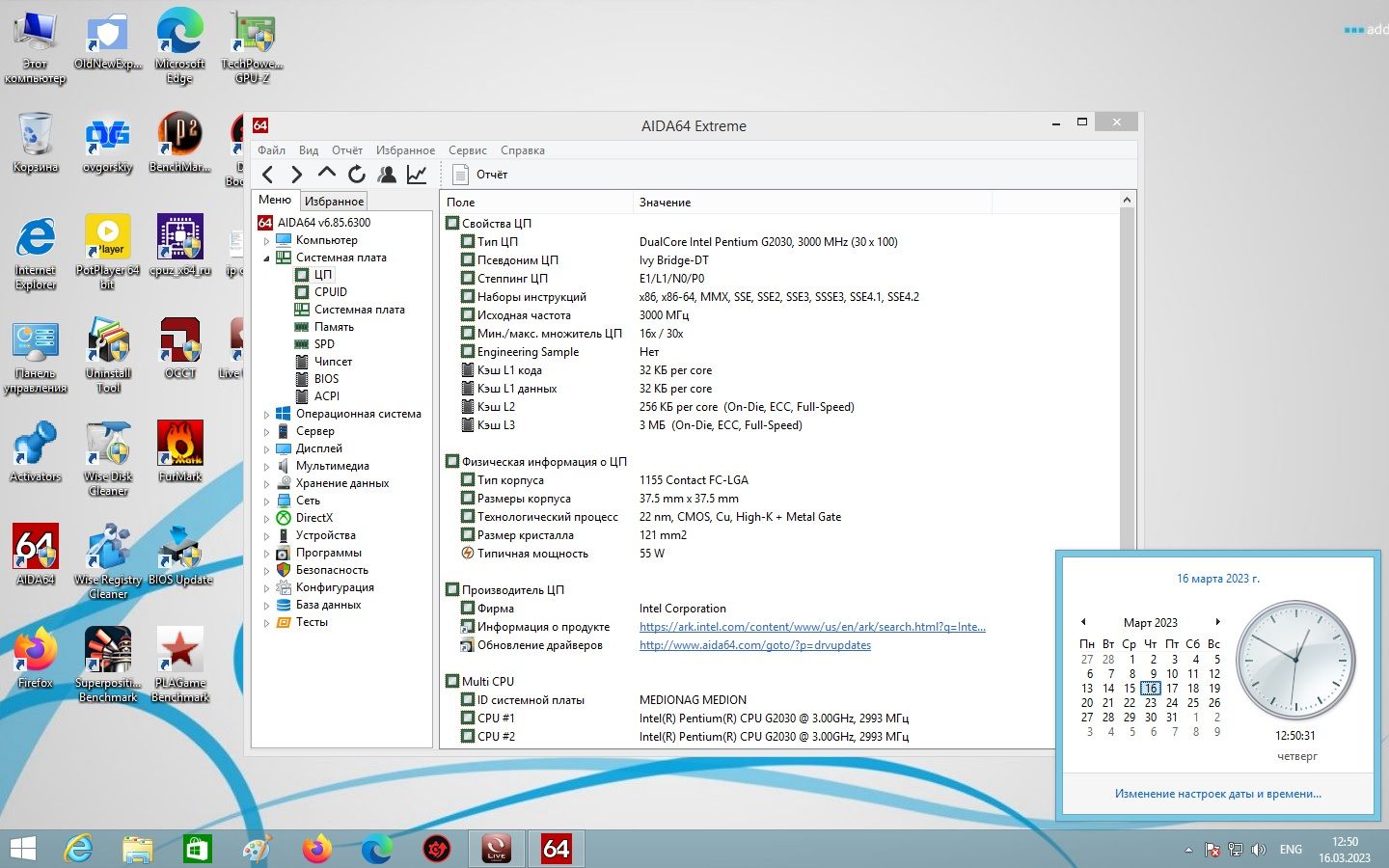Click the Значение column header

(812, 203)
